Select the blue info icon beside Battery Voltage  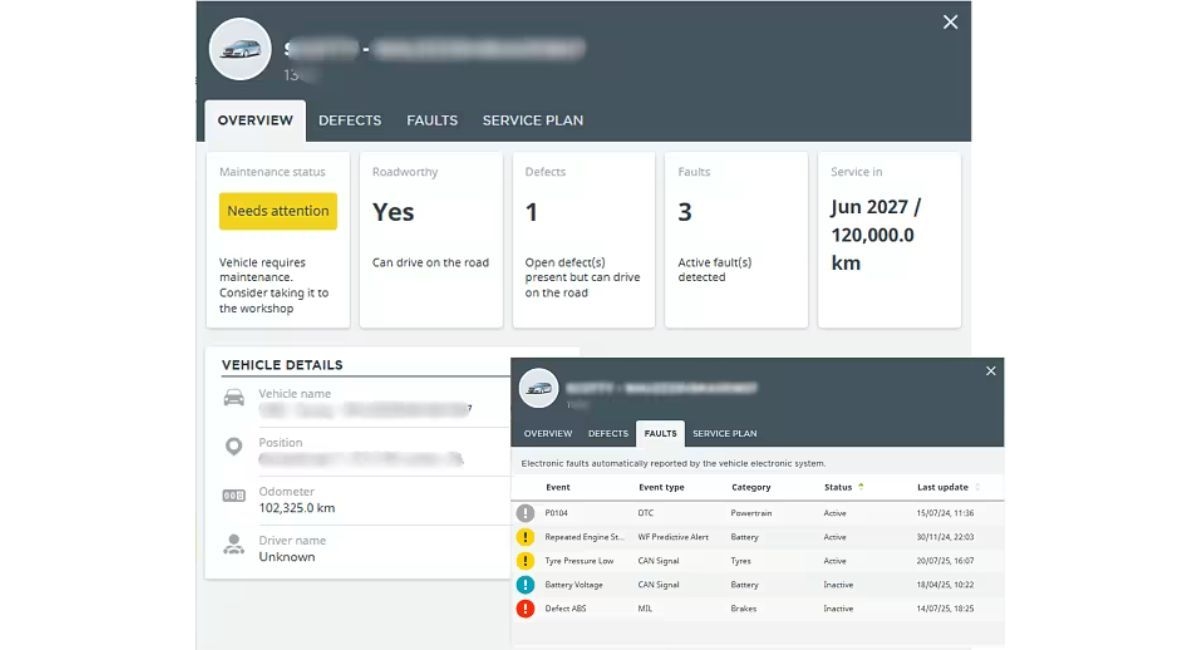click(x=525, y=584)
